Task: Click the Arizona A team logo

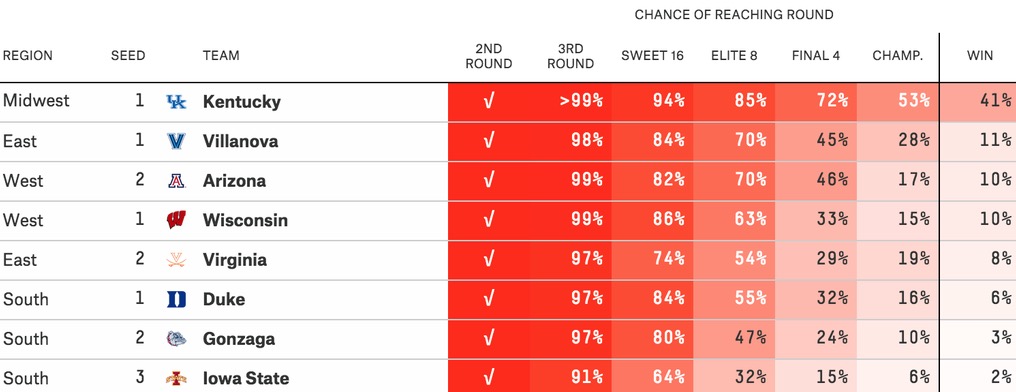Action: click(x=176, y=181)
